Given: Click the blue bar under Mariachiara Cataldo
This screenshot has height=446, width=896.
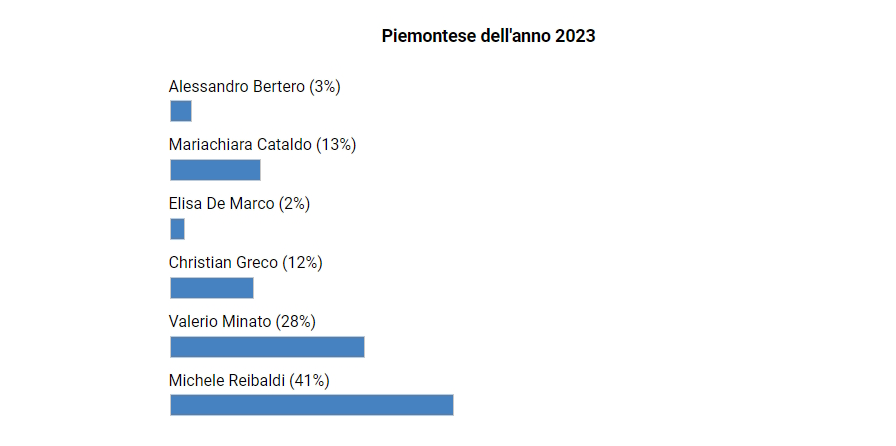Looking at the screenshot, I should (215, 170).
